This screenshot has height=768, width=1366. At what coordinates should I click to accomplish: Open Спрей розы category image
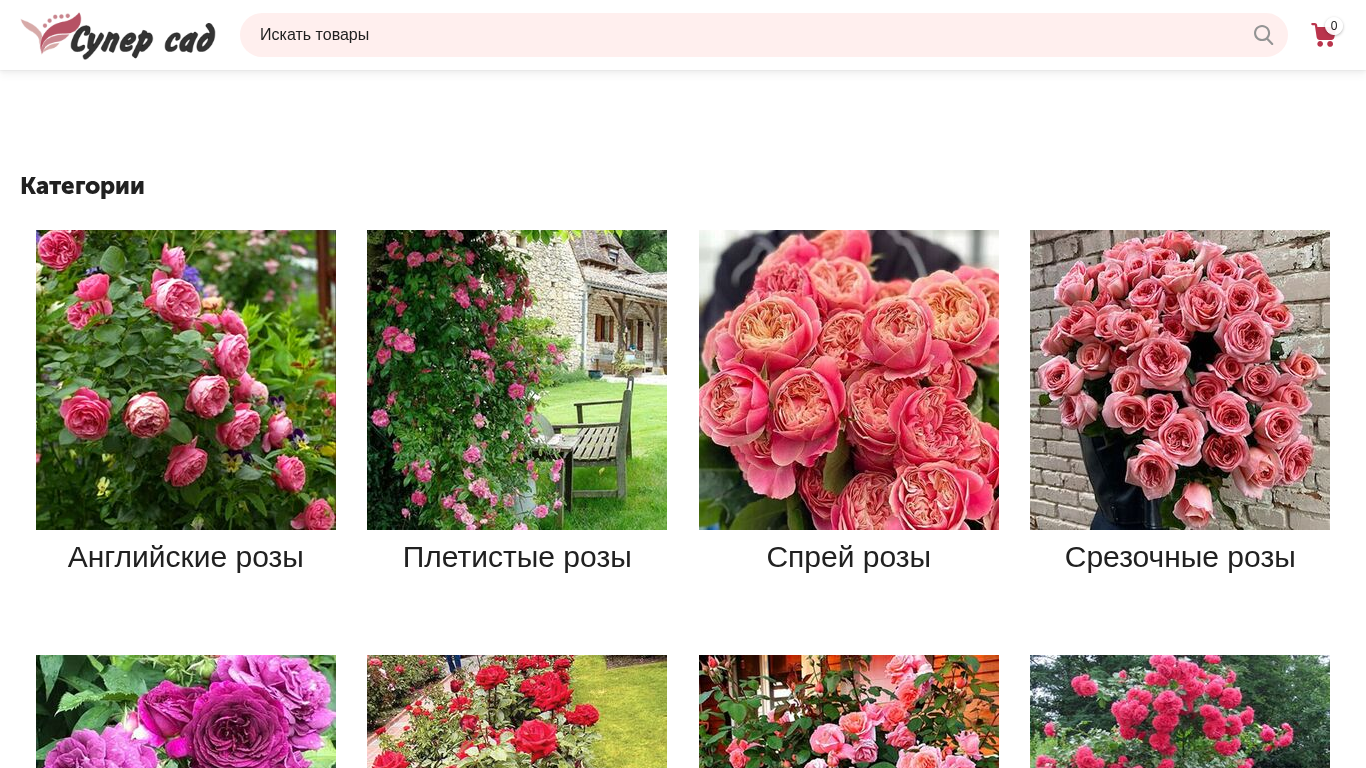click(848, 380)
